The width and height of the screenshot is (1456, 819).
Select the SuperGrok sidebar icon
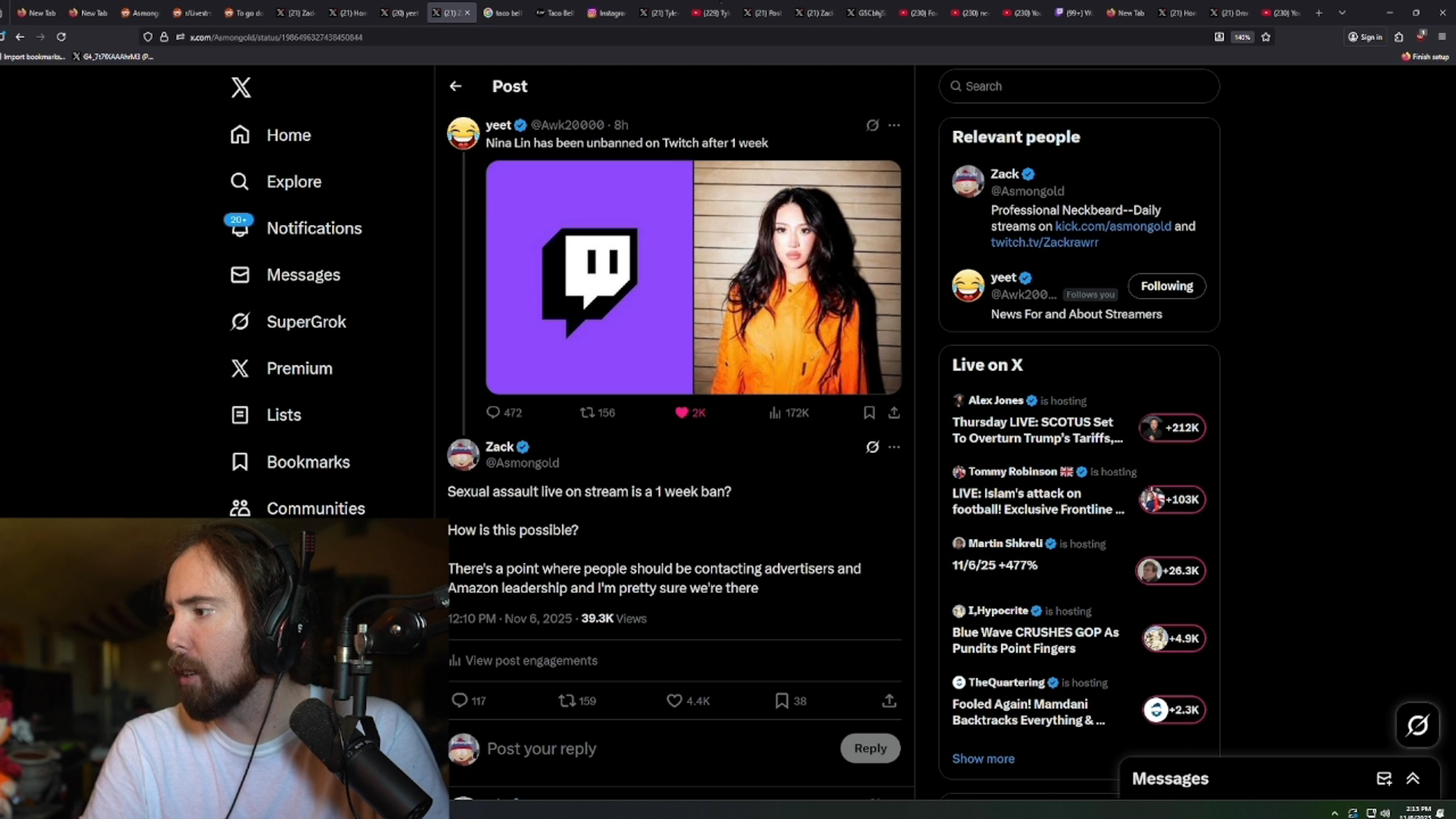pyautogui.click(x=240, y=322)
